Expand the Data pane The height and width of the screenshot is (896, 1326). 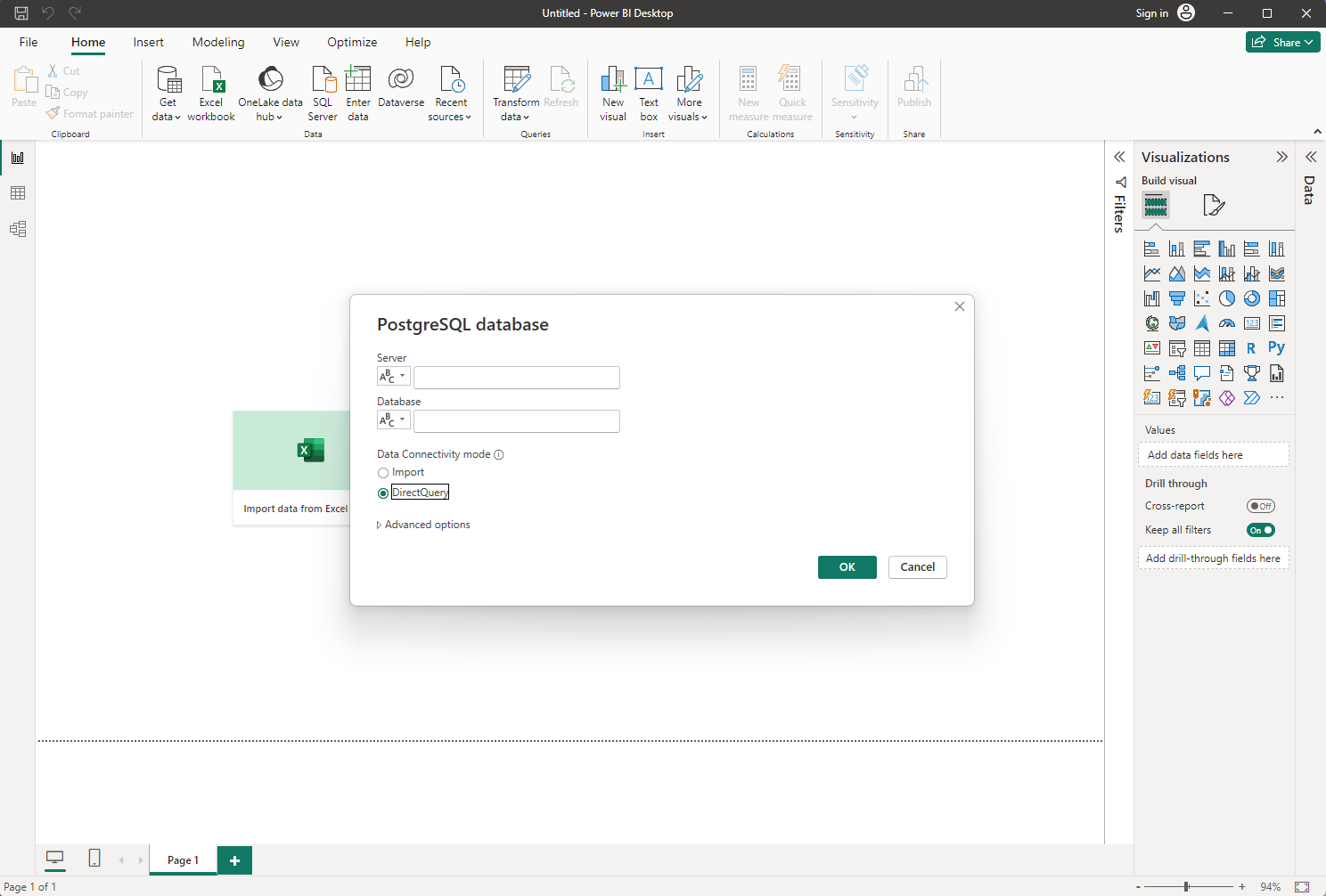1311,157
